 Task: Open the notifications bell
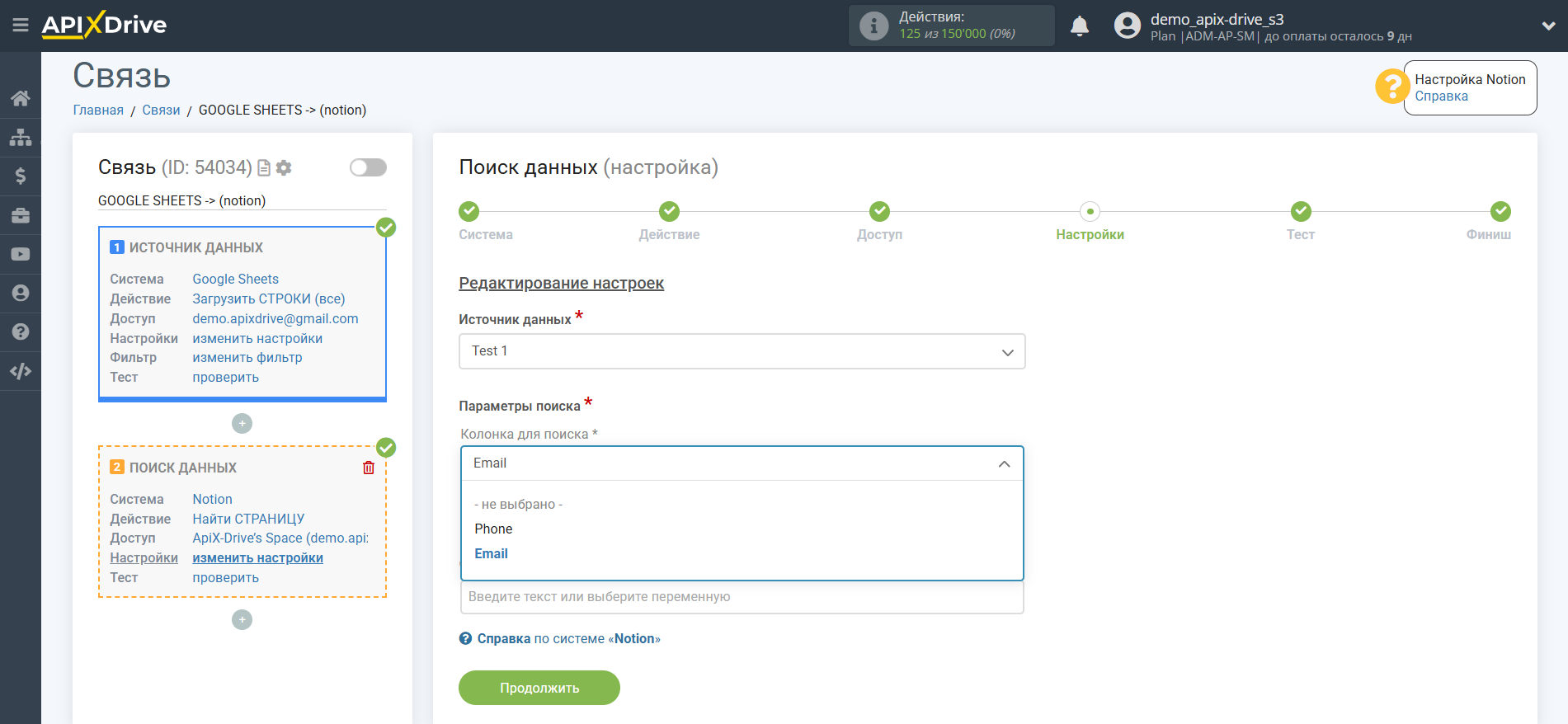[1080, 26]
